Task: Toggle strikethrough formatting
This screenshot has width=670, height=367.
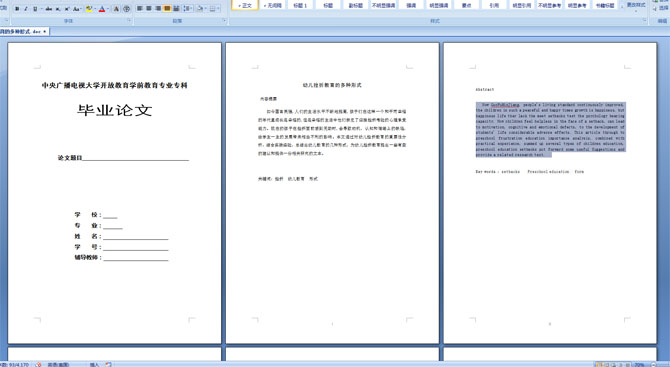Action: coord(49,9)
